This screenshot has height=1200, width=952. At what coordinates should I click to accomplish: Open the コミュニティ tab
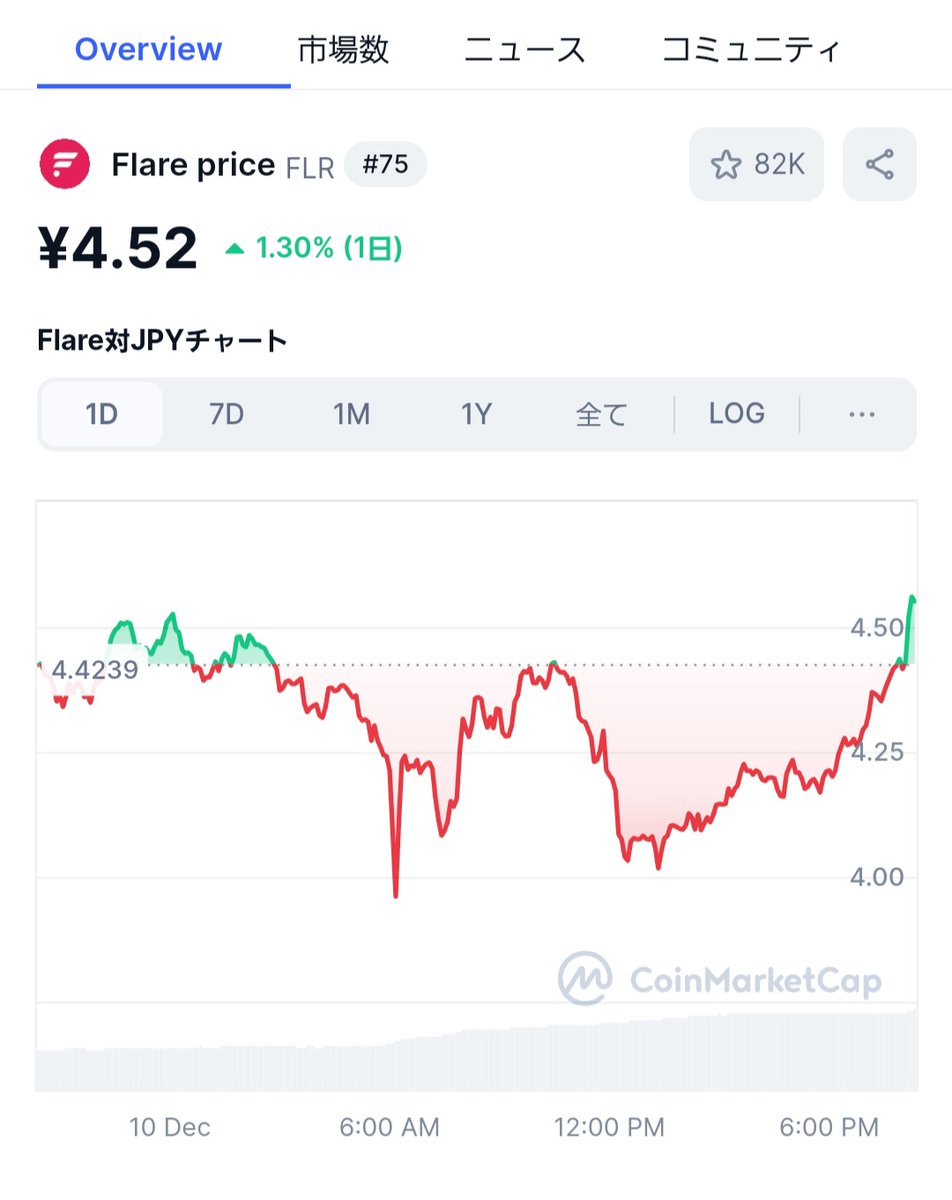(x=751, y=49)
